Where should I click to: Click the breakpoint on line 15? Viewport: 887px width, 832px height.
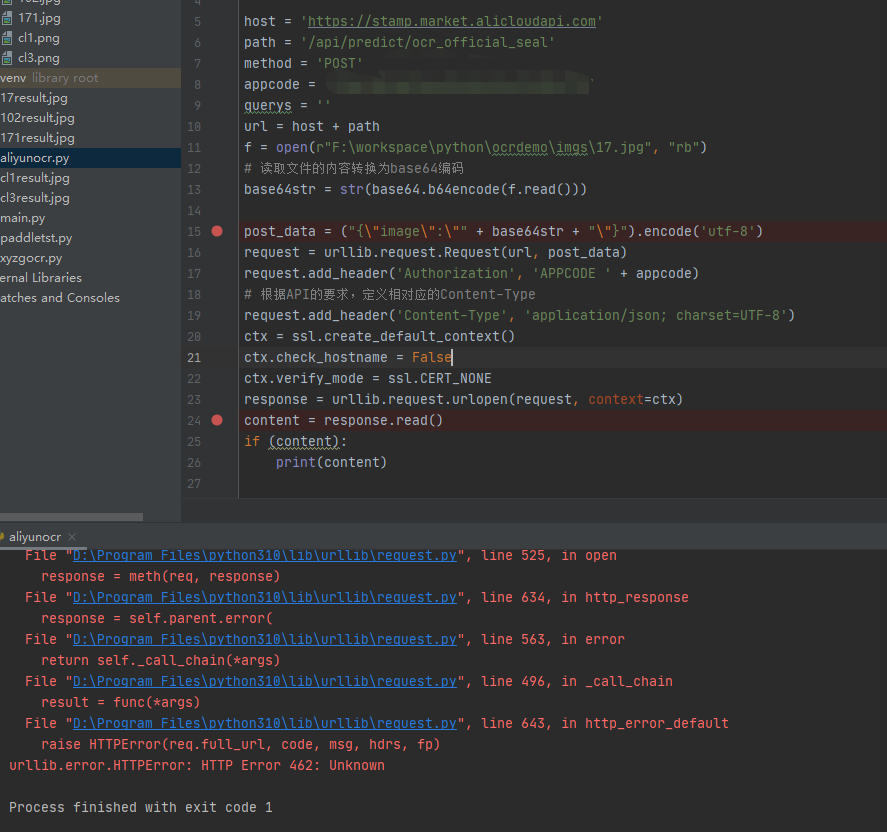[x=217, y=231]
